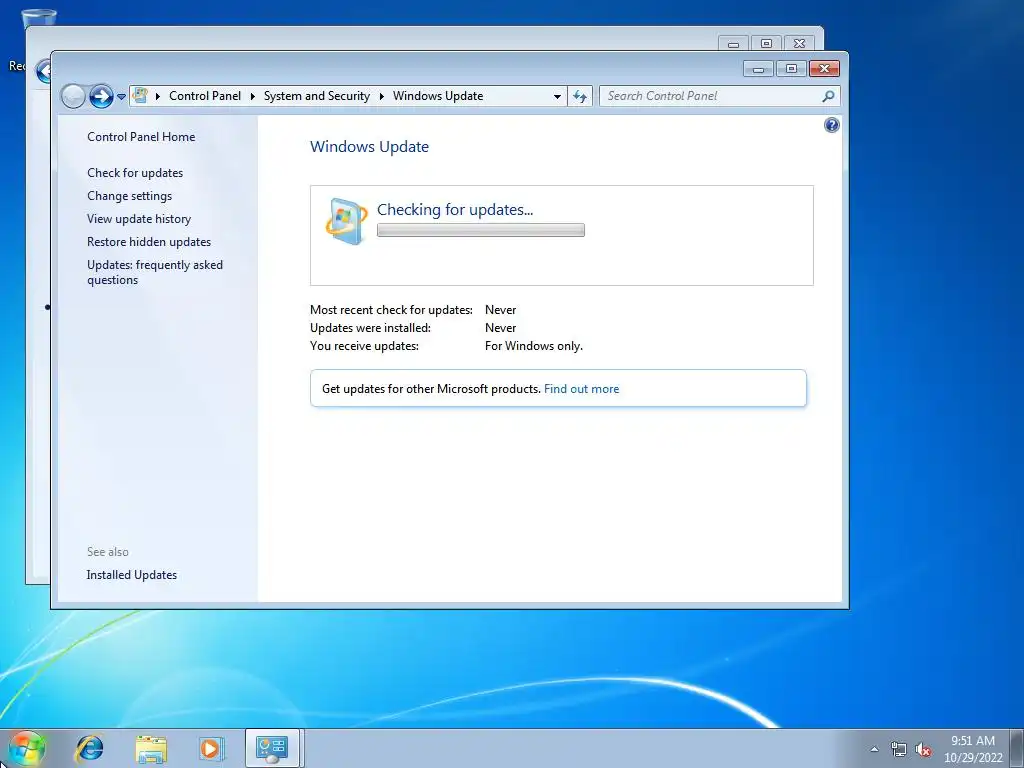Click Check for updates link
The width and height of the screenshot is (1024, 768).
[135, 172]
